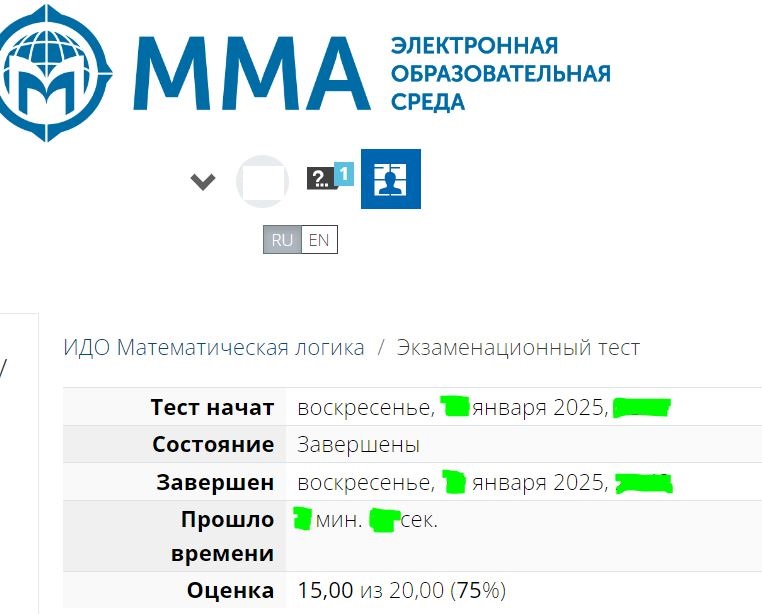This screenshot has height=614, width=762.
Task: Click the large MMA wordmark
Action: coord(252,73)
